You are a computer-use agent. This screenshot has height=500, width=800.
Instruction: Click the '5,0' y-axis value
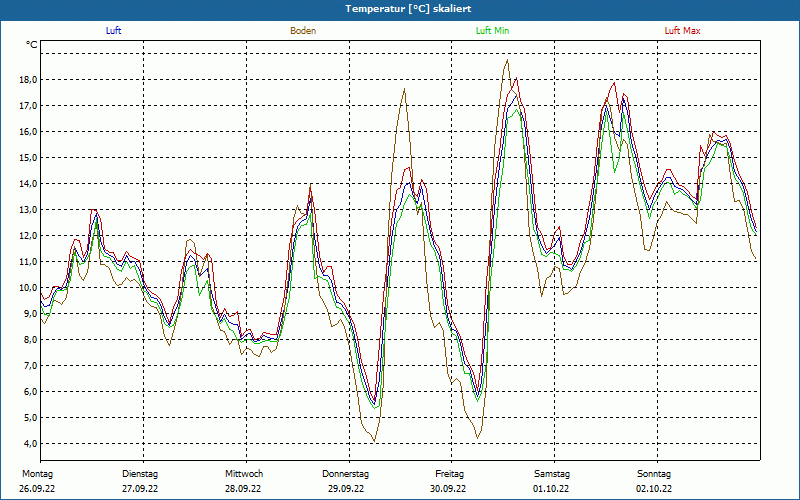point(31,418)
